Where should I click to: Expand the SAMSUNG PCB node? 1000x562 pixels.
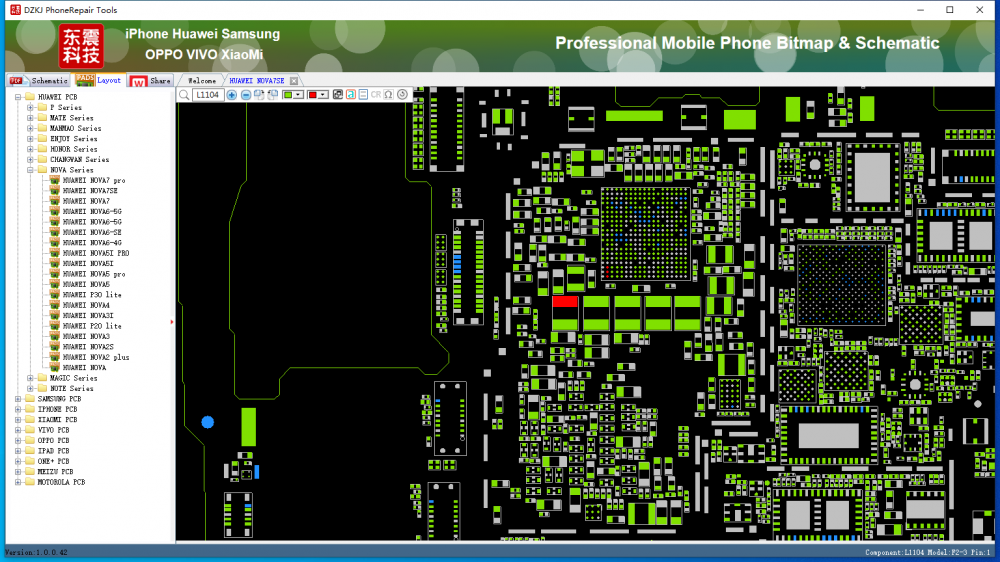click(18, 399)
